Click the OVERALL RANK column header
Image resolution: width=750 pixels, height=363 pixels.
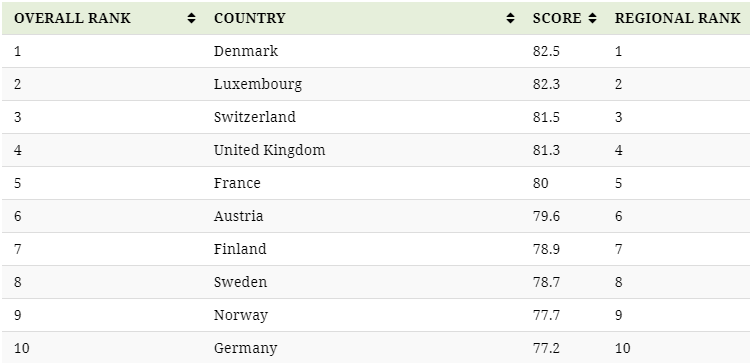click(102, 18)
